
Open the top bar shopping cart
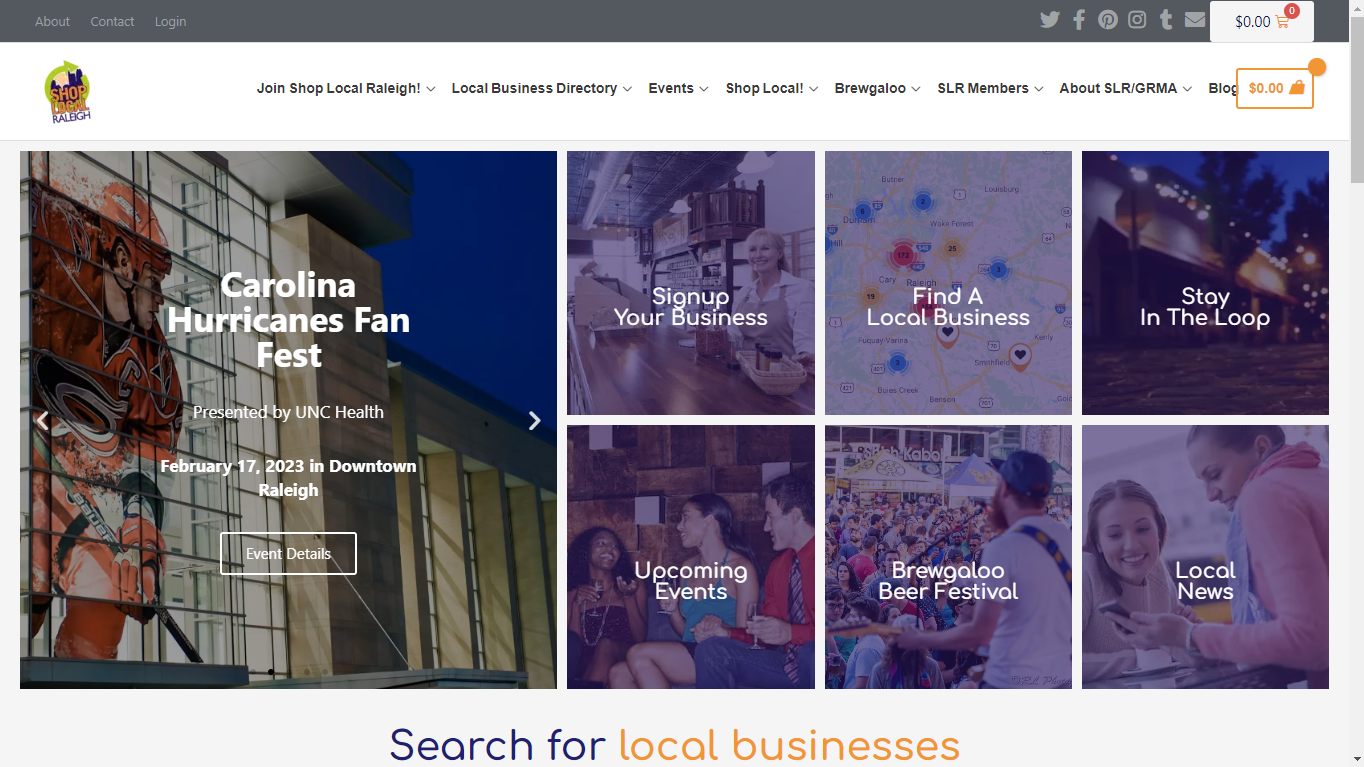pos(1261,22)
